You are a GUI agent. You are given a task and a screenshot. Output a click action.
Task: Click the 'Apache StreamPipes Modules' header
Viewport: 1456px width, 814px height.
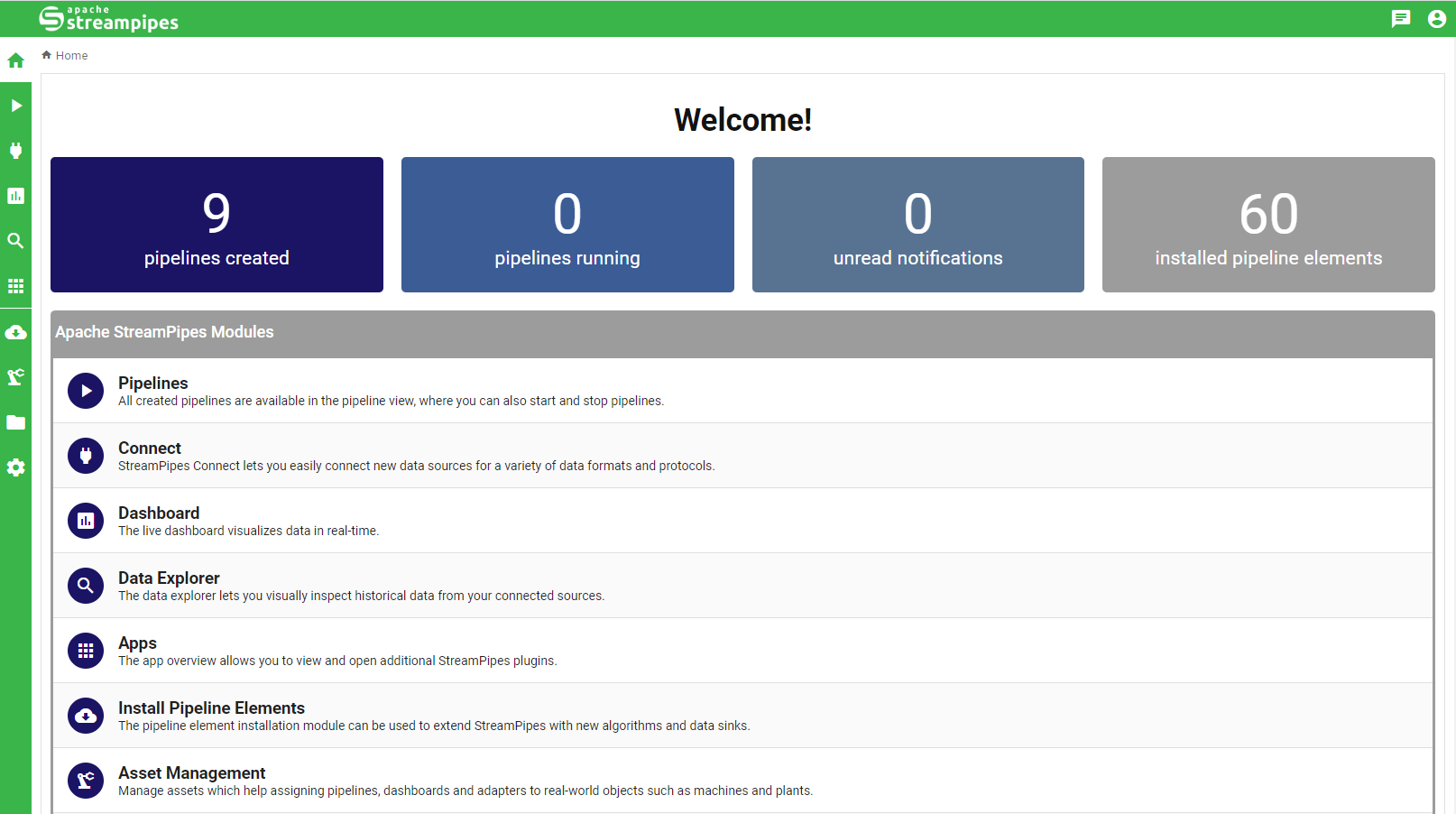164,332
